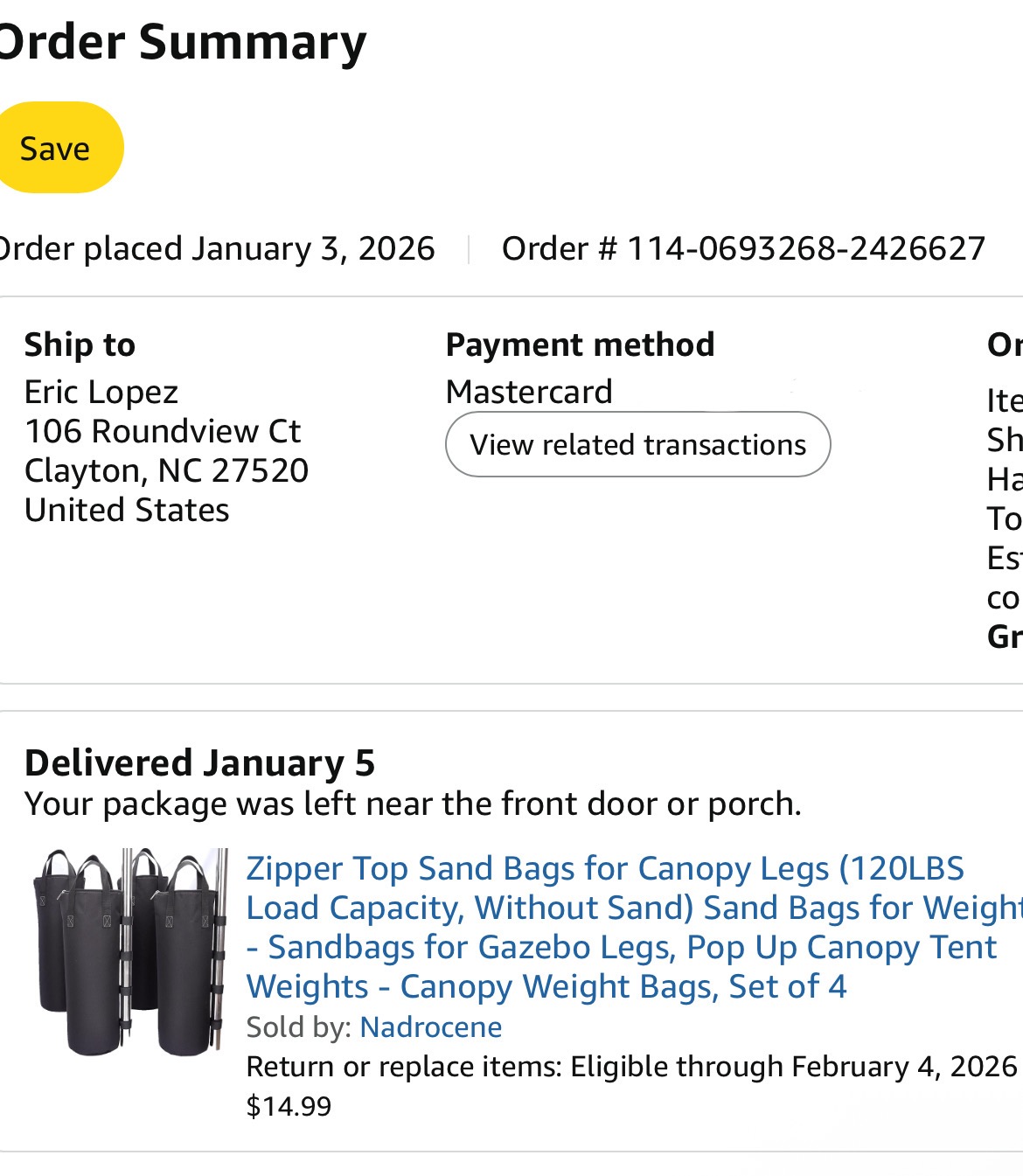Click the yellow Save button
Image resolution: width=1023 pixels, height=1176 pixels.
click(x=55, y=148)
